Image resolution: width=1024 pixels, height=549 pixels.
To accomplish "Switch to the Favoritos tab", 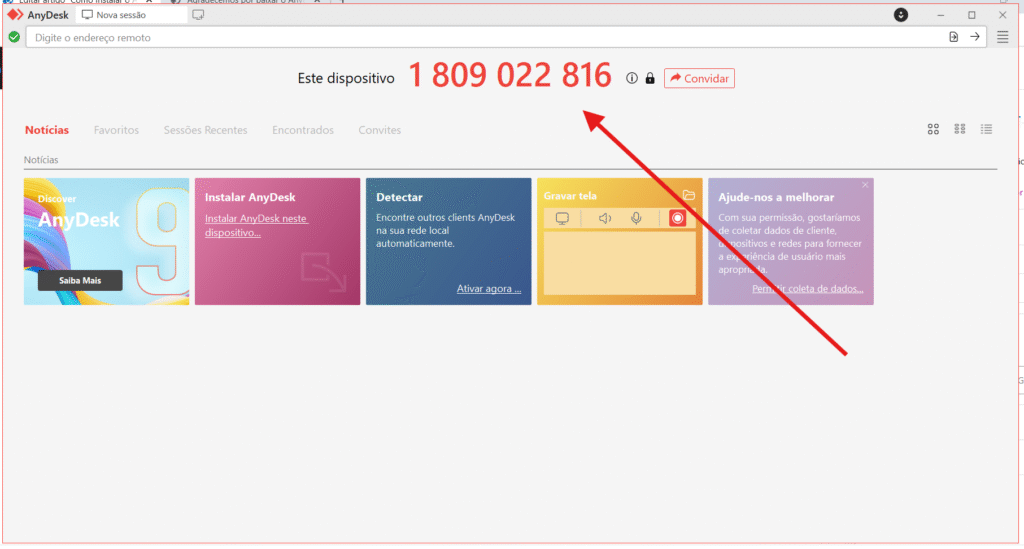I will coord(116,130).
